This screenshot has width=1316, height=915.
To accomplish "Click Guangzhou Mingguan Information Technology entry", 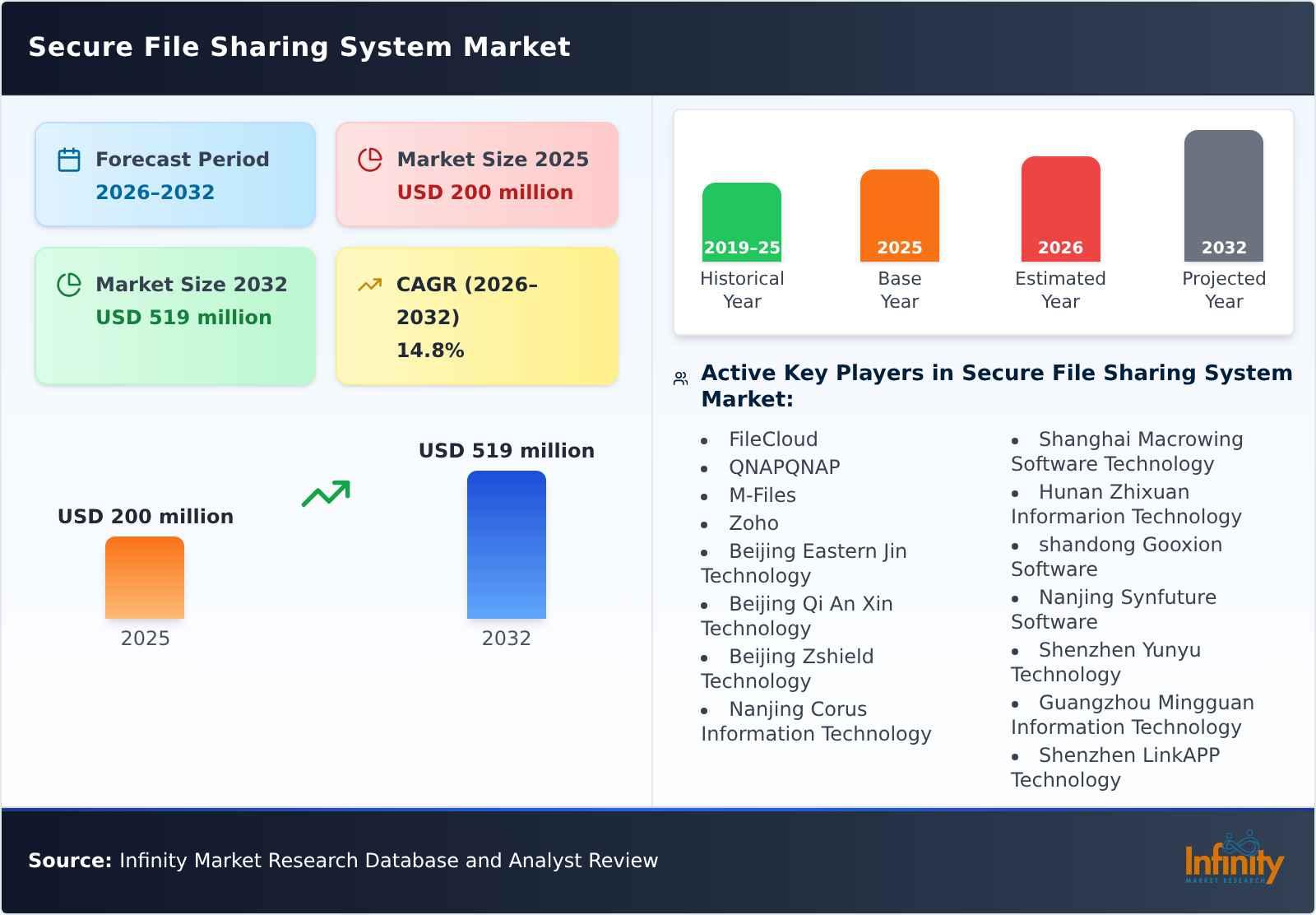I will 1133,715.
